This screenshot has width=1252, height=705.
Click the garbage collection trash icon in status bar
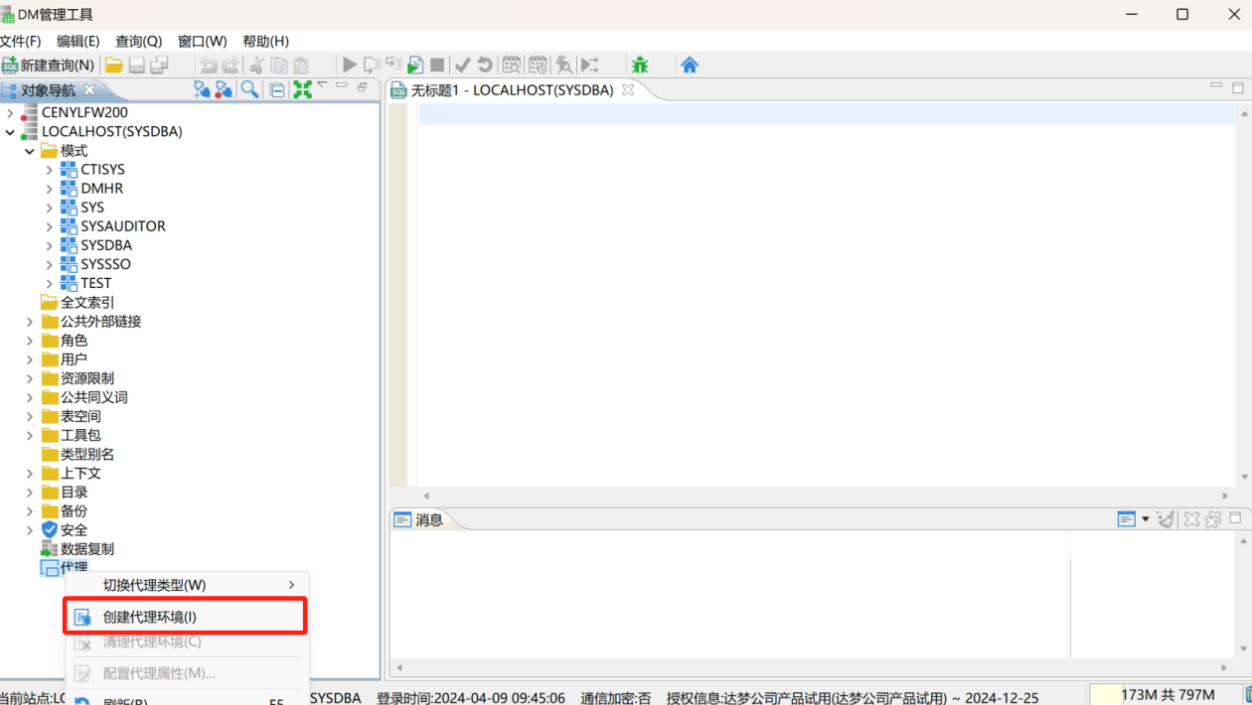pyautogui.click(x=1247, y=694)
